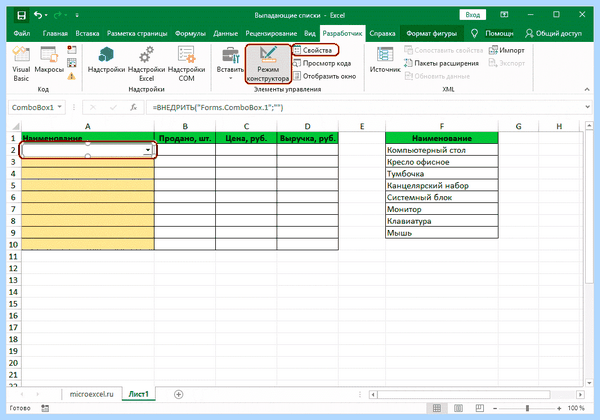Switch to the Разметка страницы tab
The width and height of the screenshot is (600, 420).
click(x=137, y=33)
